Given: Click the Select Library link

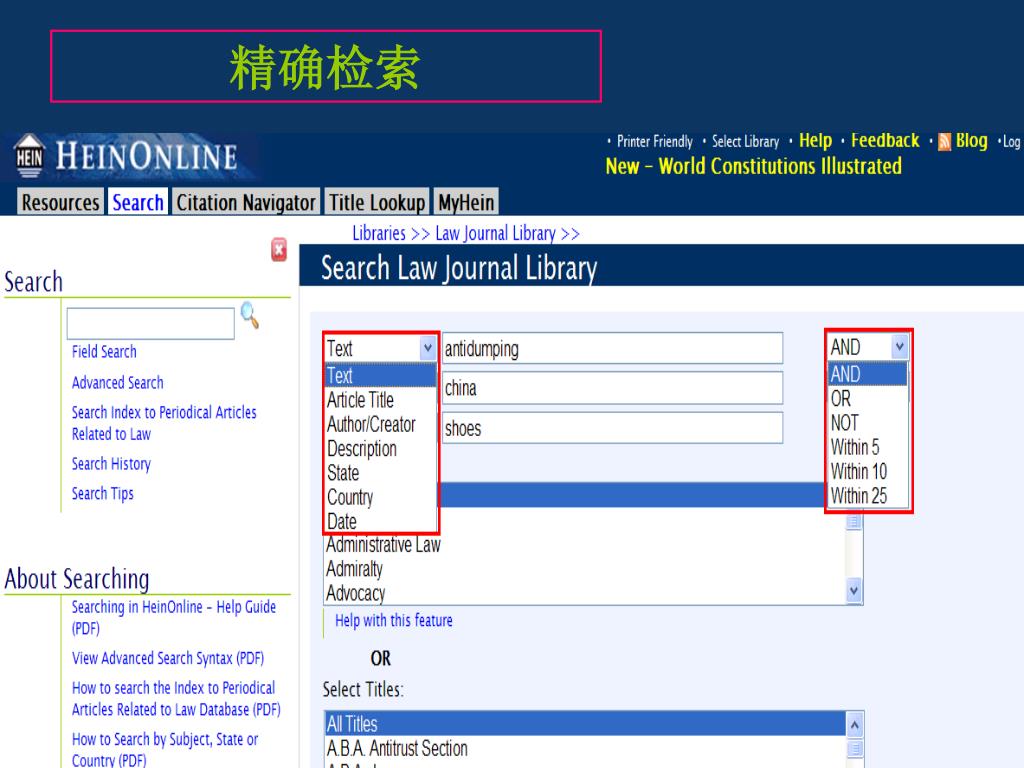Looking at the screenshot, I should (x=745, y=141).
